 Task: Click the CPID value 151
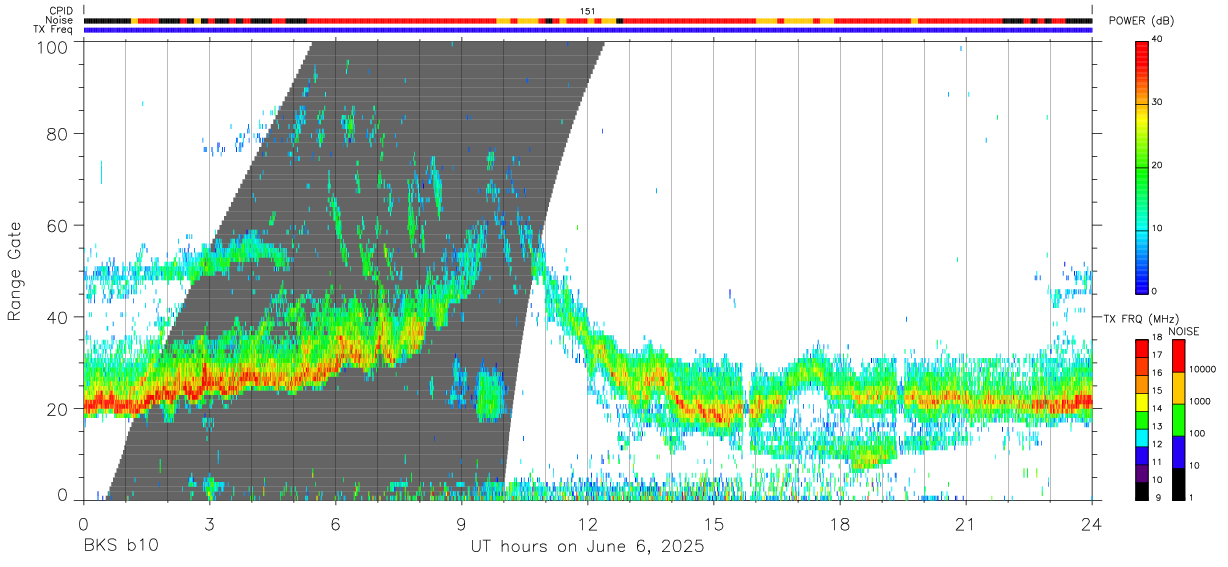point(588,11)
